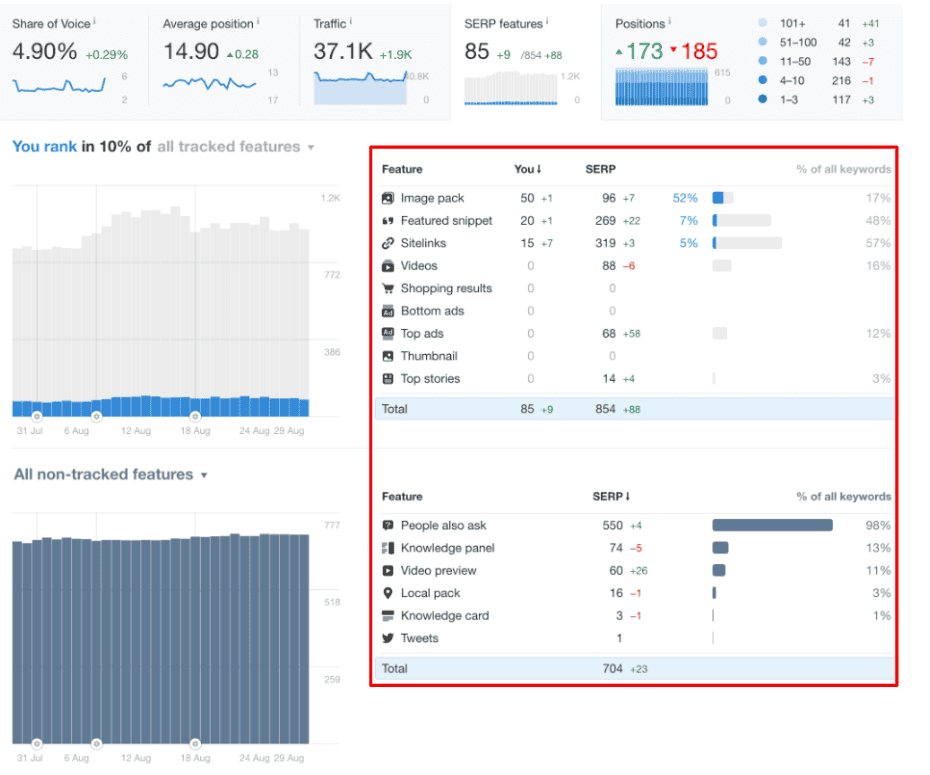Open All non-tracked features dropdown
The height and width of the screenshot is (775, 930).
(110, 475)
